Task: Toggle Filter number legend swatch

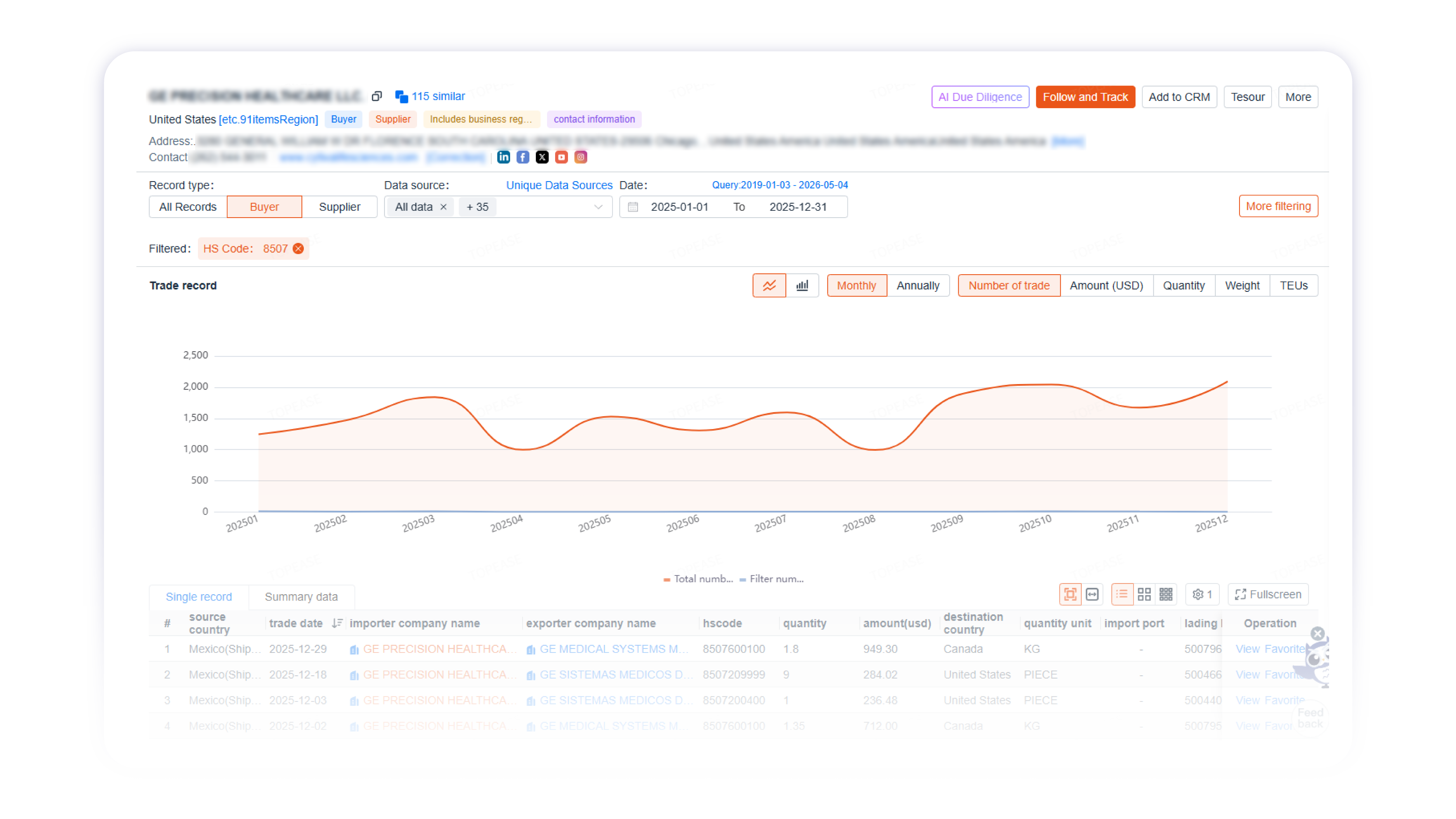Action: pyautogui.click(x=743, y=579)
